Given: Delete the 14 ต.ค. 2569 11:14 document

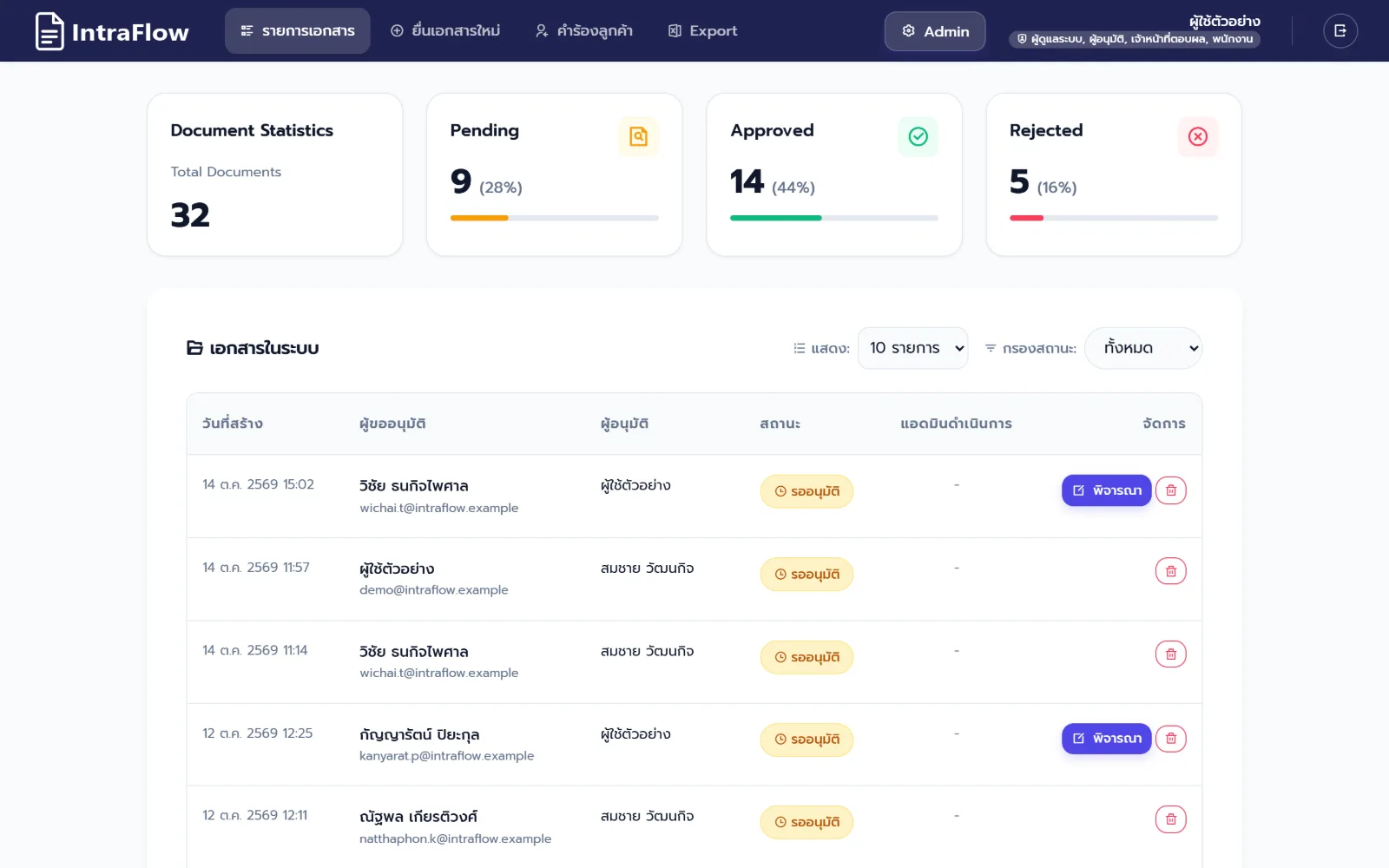Looking at the screenshot, I should coord(1171,654).
